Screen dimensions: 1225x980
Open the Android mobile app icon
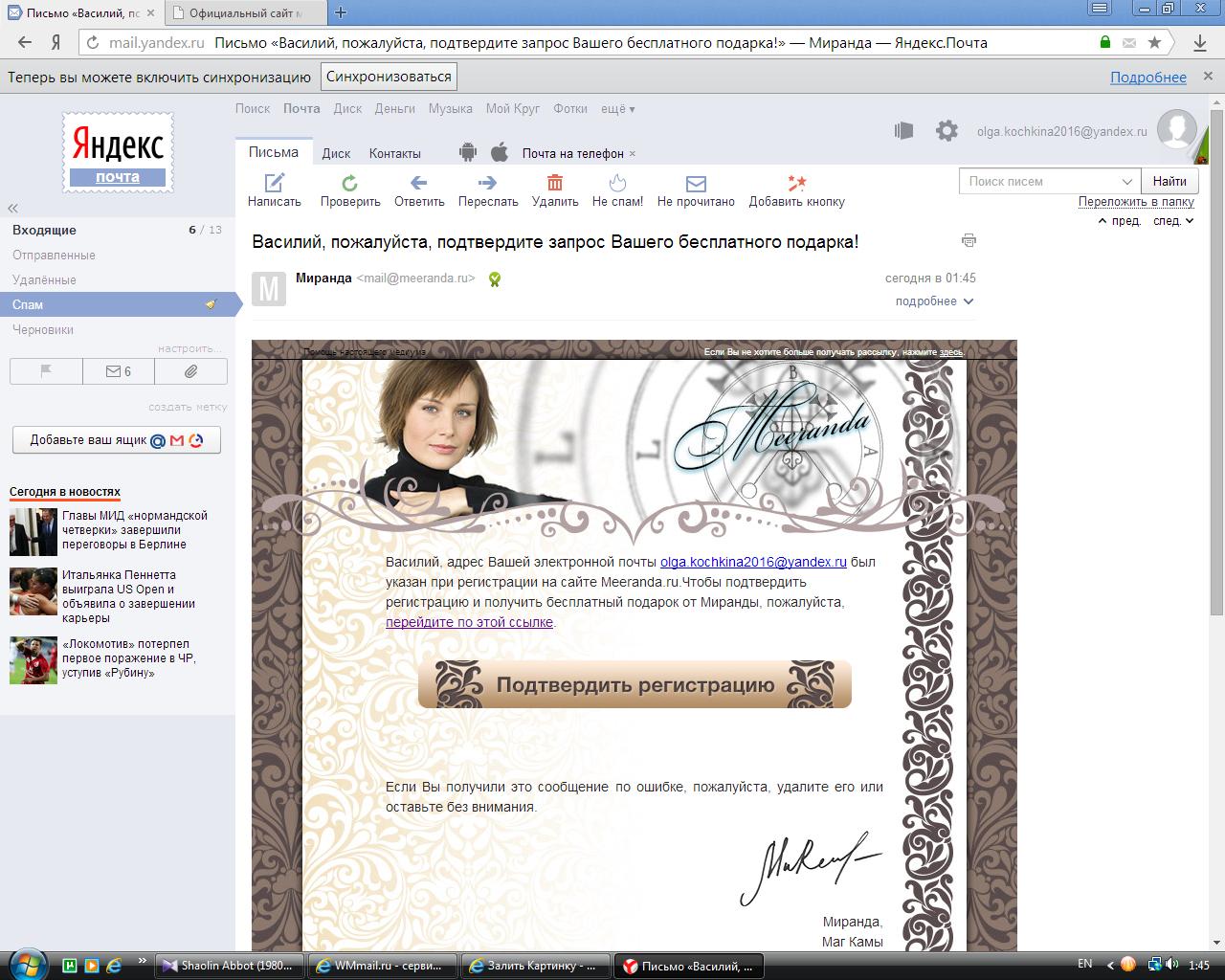468,152
